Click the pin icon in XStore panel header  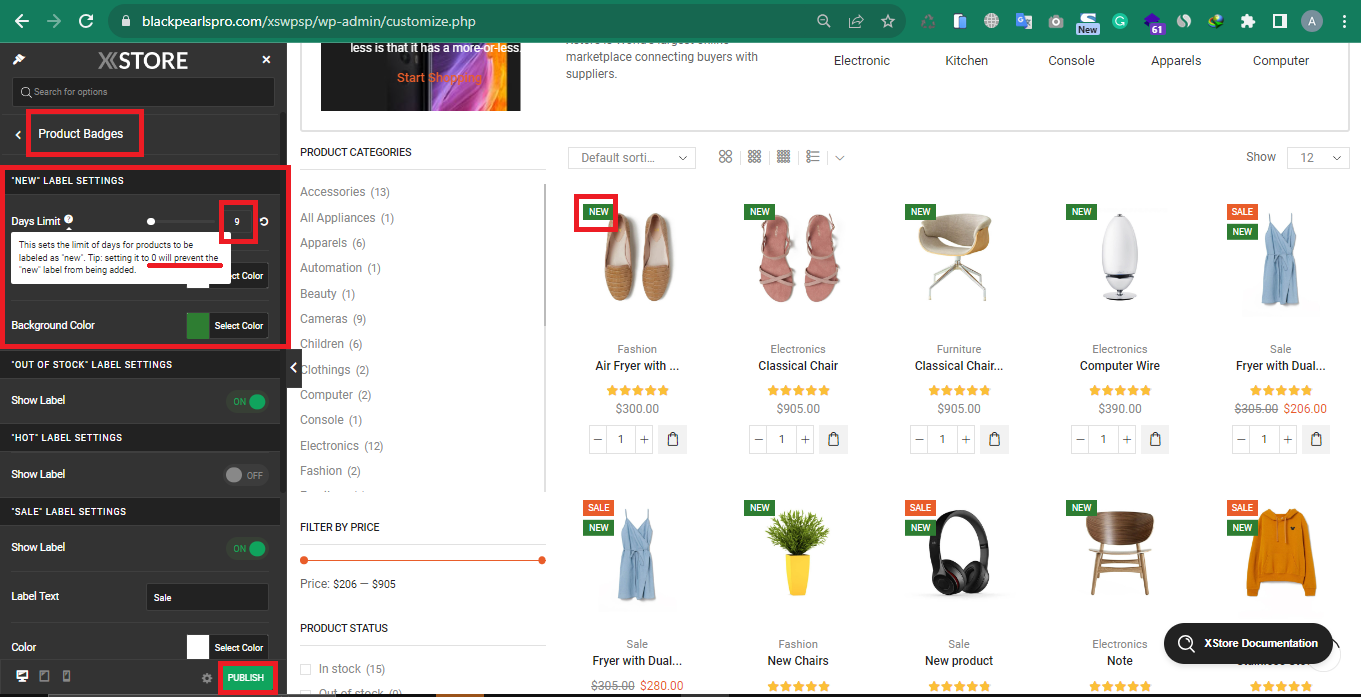(x=18, y=60)
